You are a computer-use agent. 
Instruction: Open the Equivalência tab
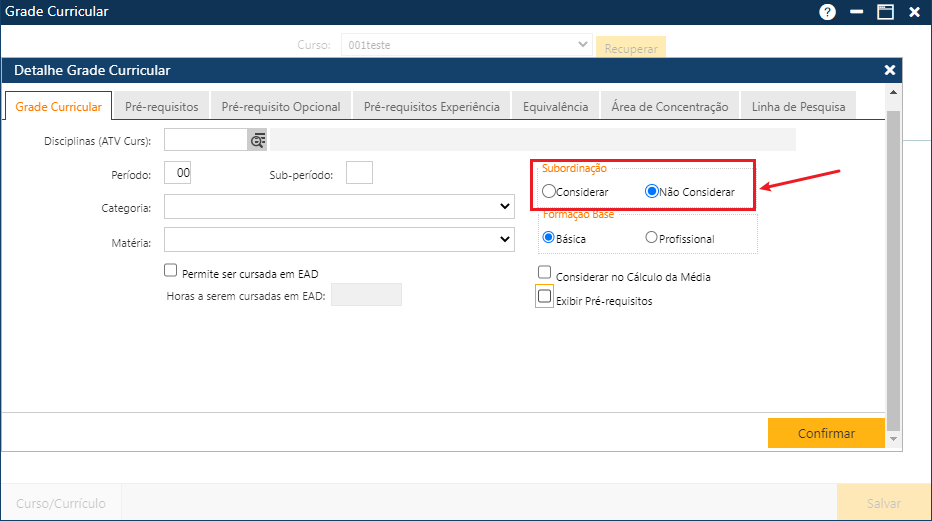coord(556,107)
